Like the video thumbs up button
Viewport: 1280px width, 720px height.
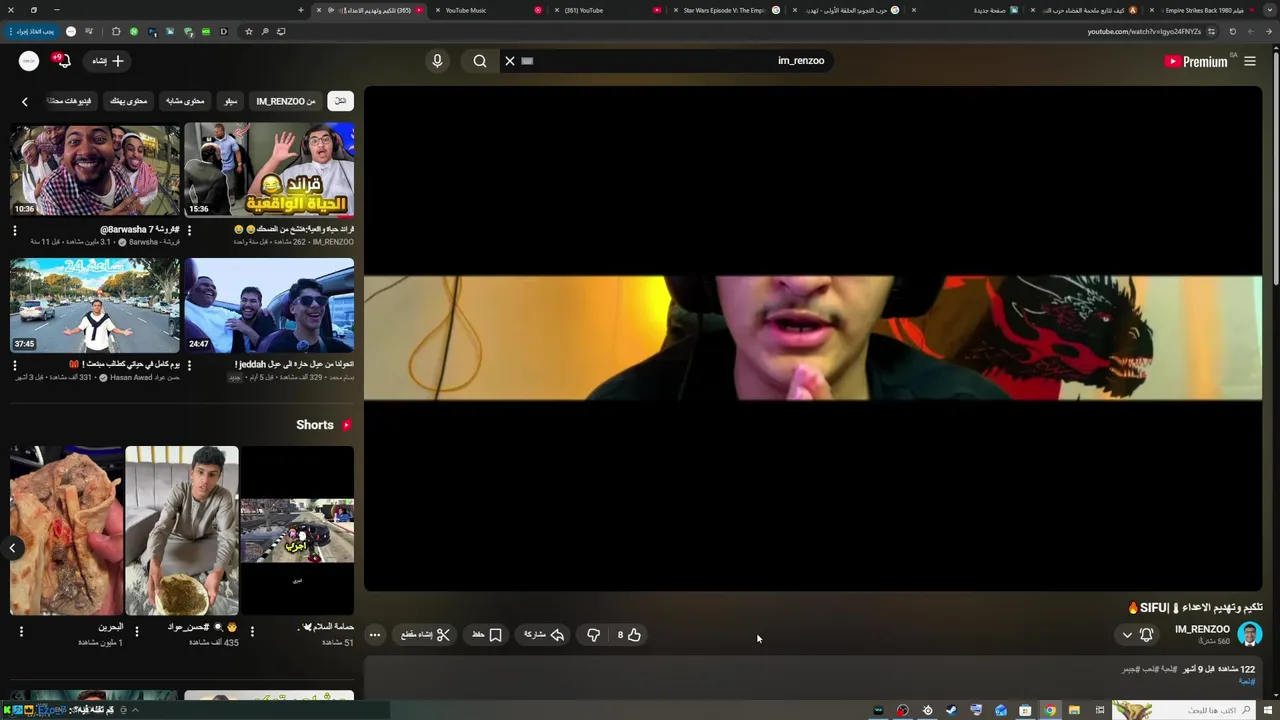point(628,635)
